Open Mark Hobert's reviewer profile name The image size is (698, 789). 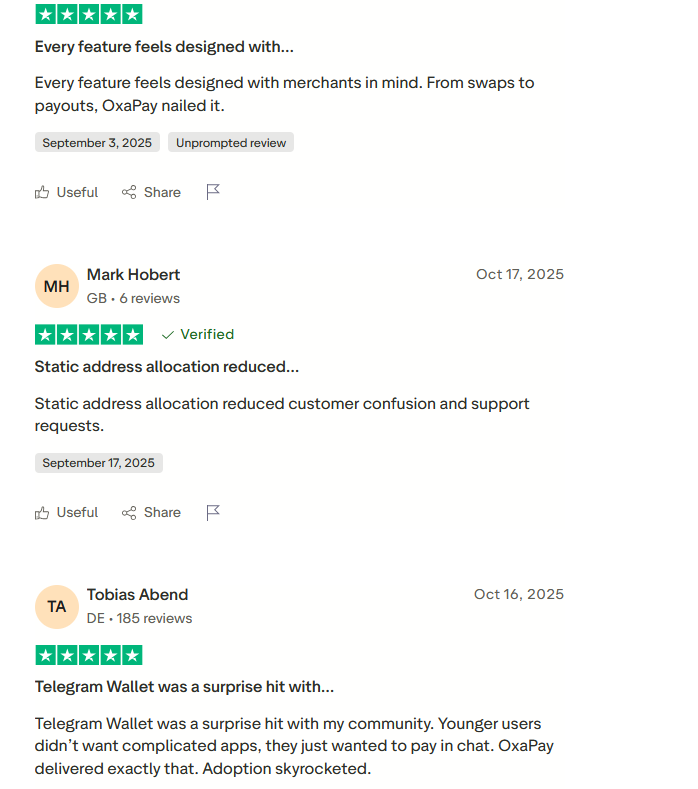pos(133,274)
